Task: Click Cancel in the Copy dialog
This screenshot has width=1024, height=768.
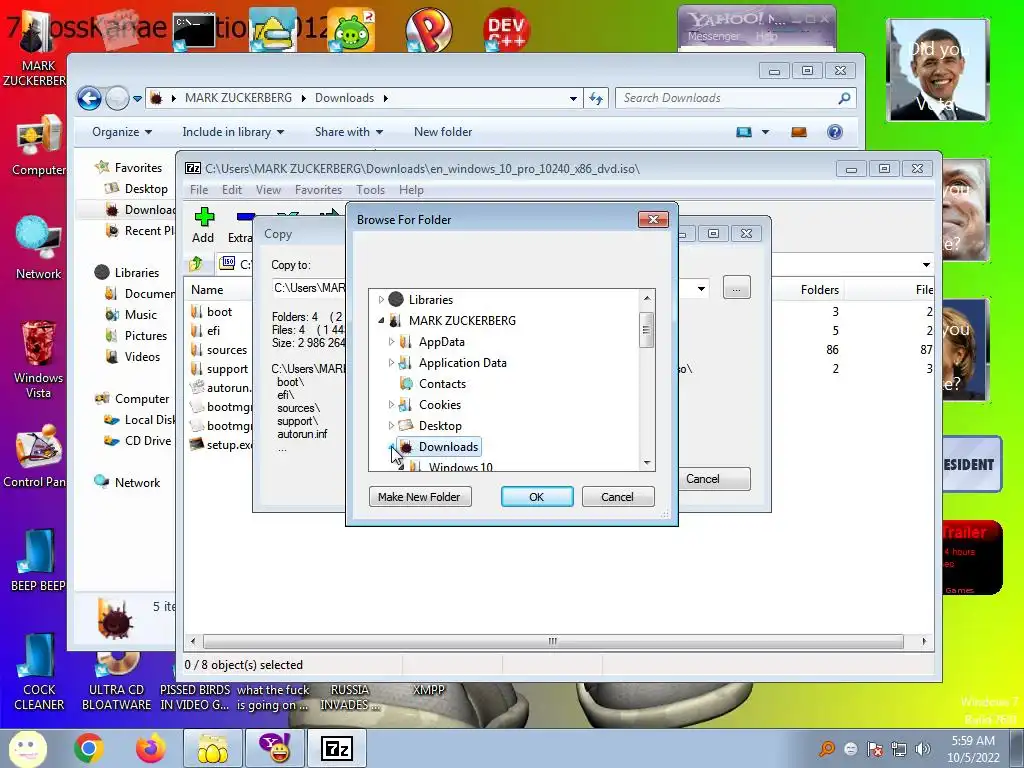Action: pyautogui.click(x=713, y=479)
